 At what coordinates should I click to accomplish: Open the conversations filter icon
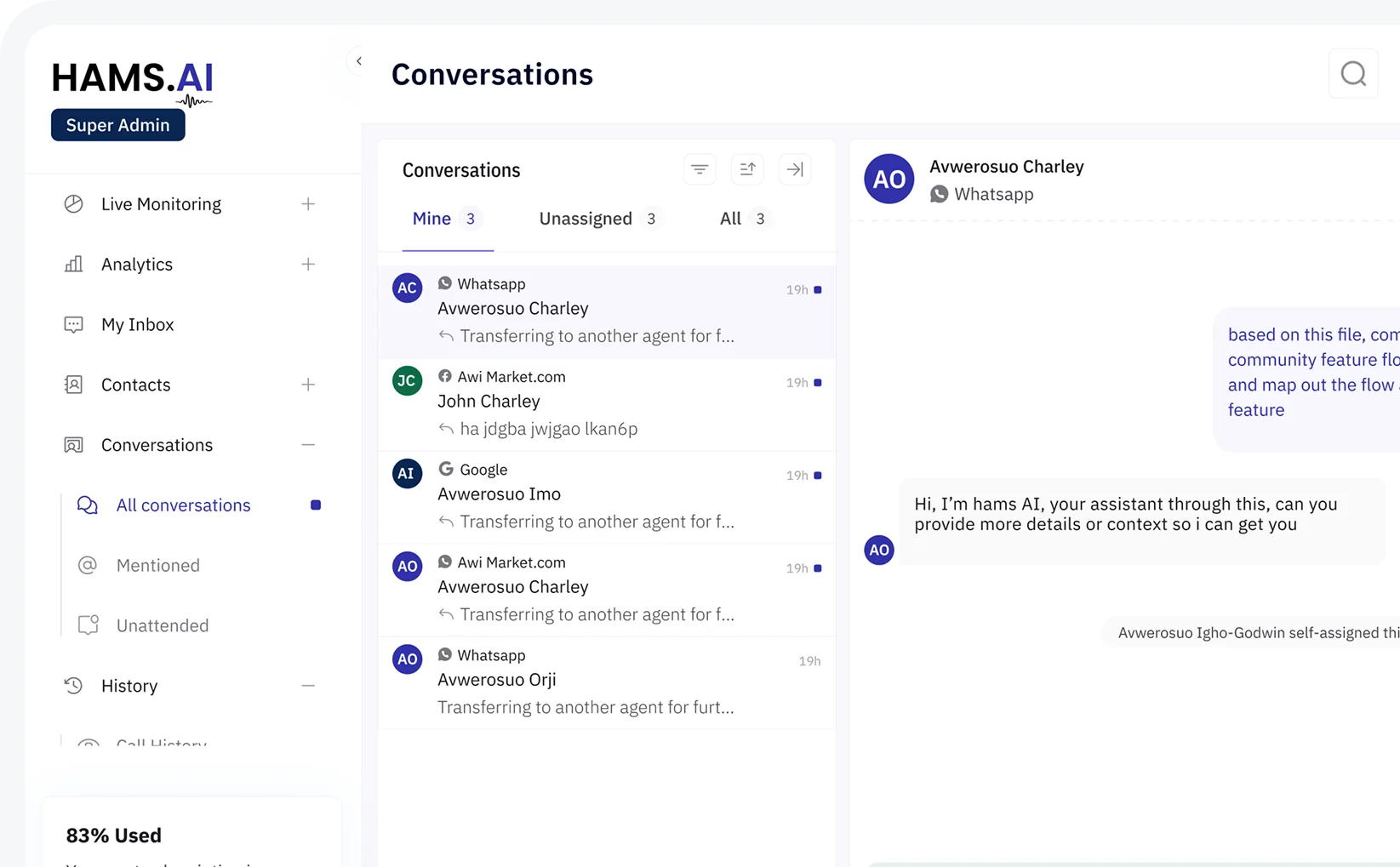[700, 169]
